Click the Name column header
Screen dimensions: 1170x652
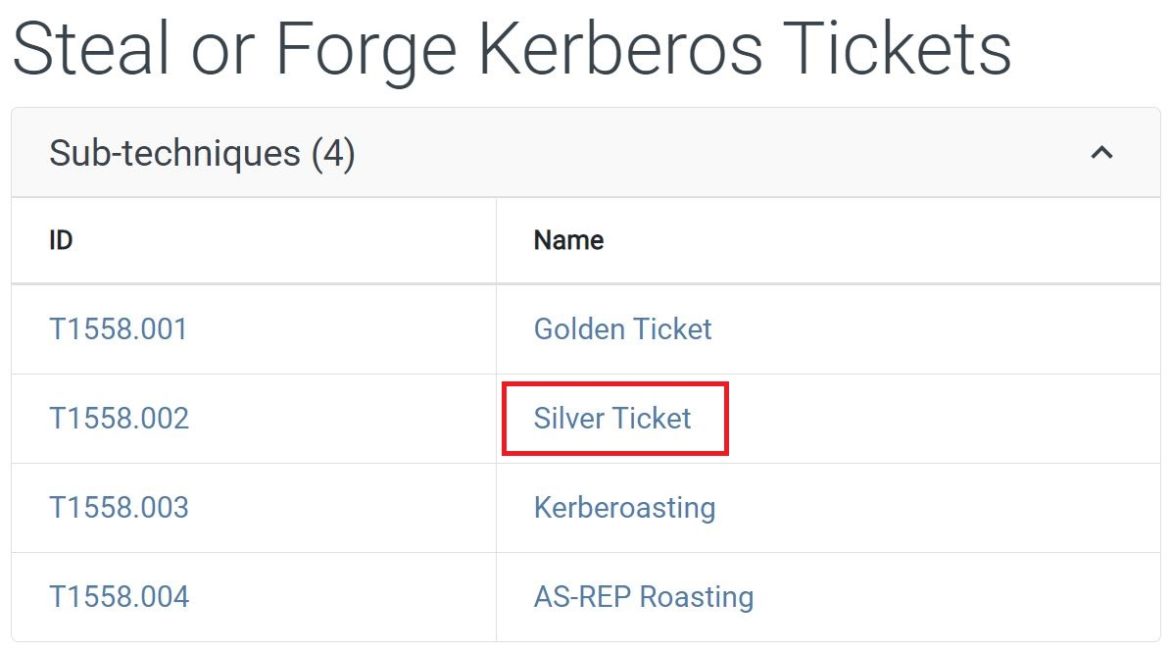pos(567,240)
